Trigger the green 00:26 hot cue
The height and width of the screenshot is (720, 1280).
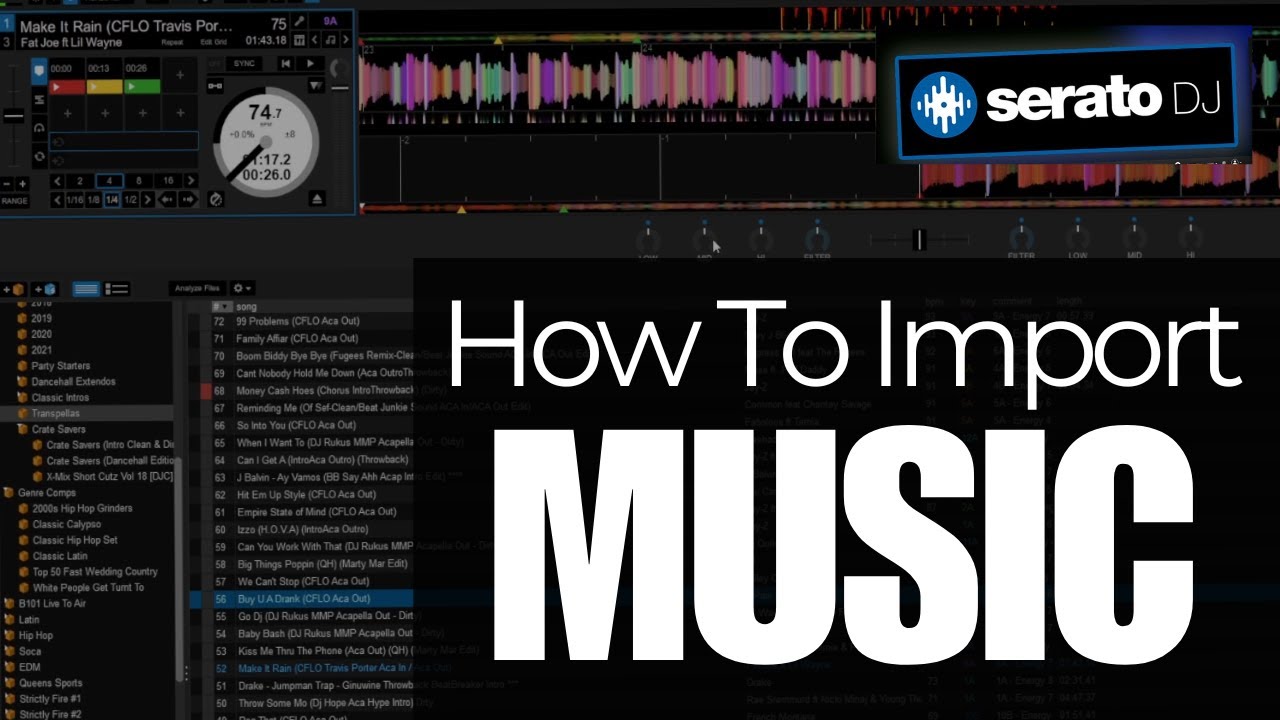(142, 87)
